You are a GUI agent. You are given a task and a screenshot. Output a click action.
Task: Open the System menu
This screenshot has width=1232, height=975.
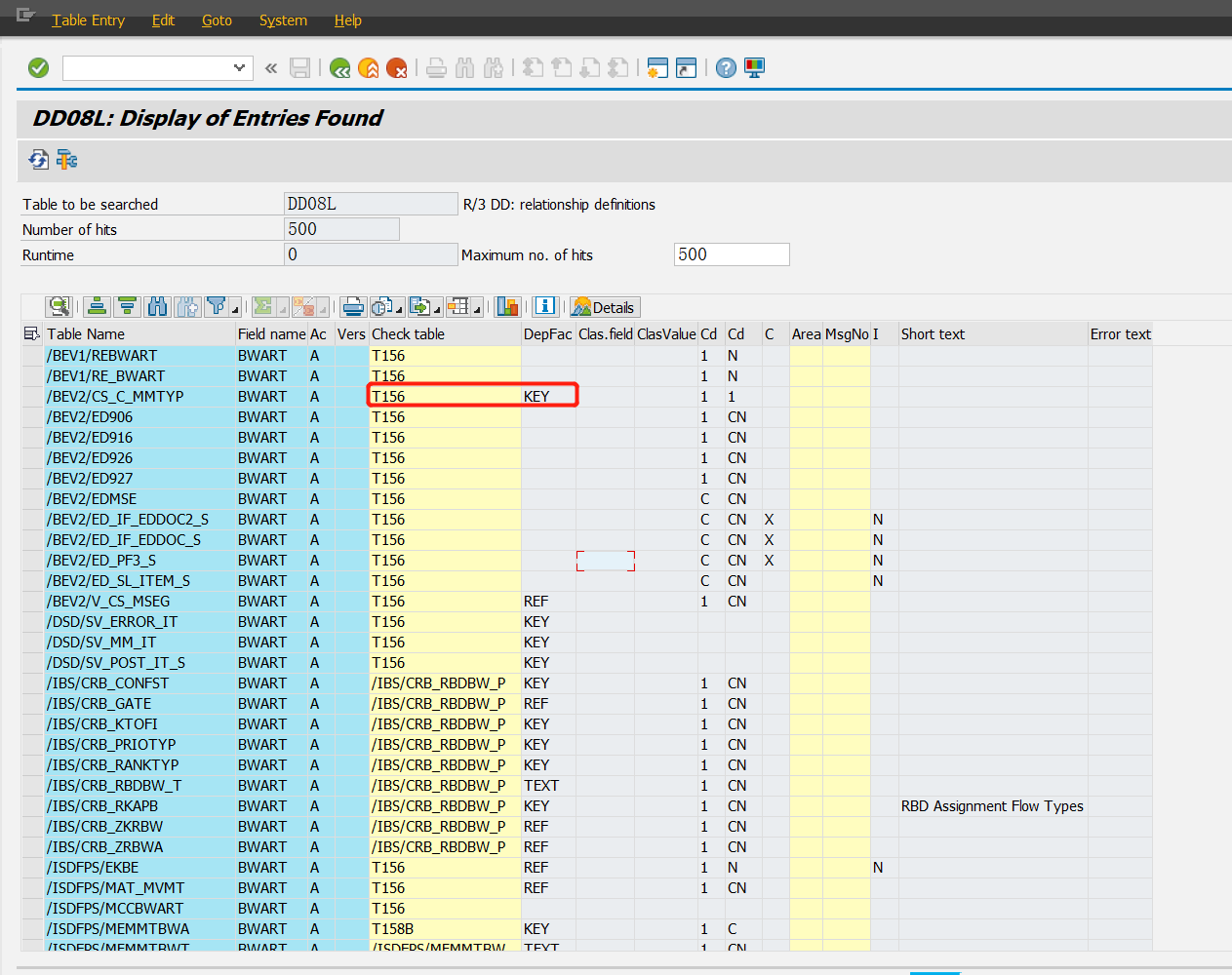(x=283, y=19)
